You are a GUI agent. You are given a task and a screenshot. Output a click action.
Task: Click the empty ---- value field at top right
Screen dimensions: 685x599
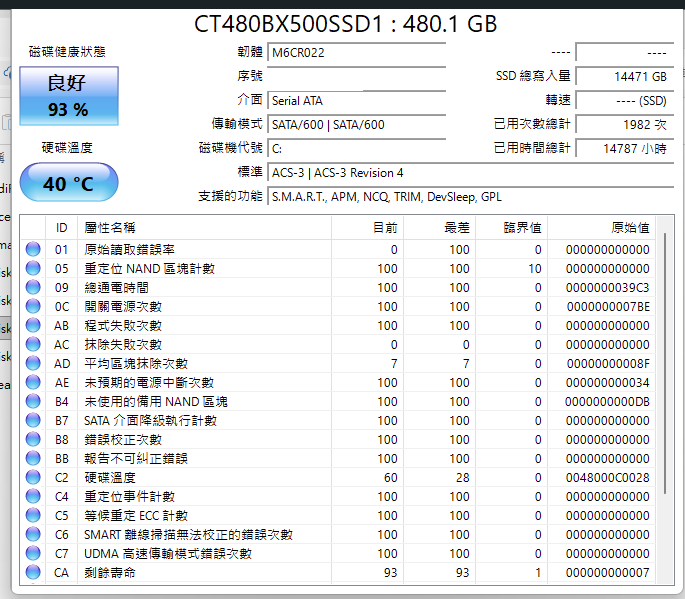point(625,53)
